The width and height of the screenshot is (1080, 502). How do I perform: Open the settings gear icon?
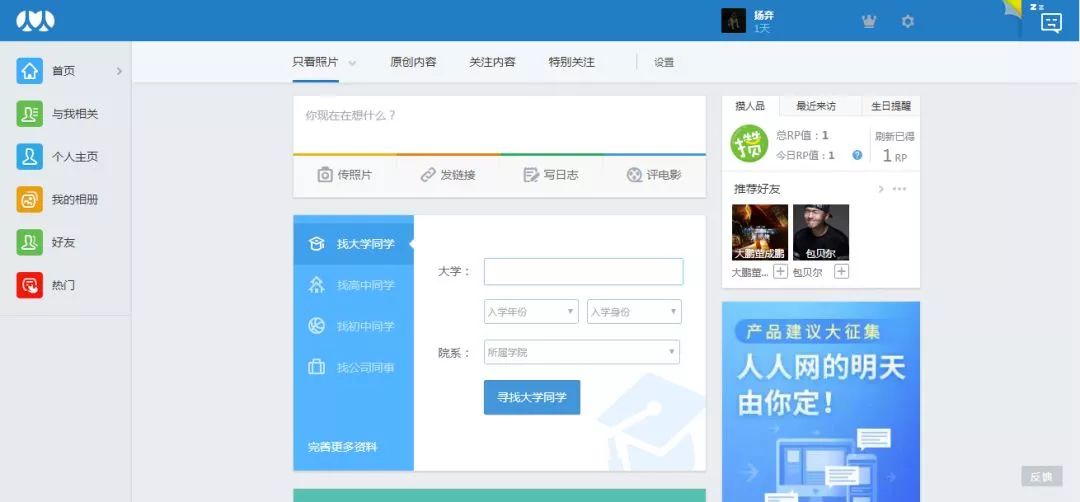click(908, 21)
